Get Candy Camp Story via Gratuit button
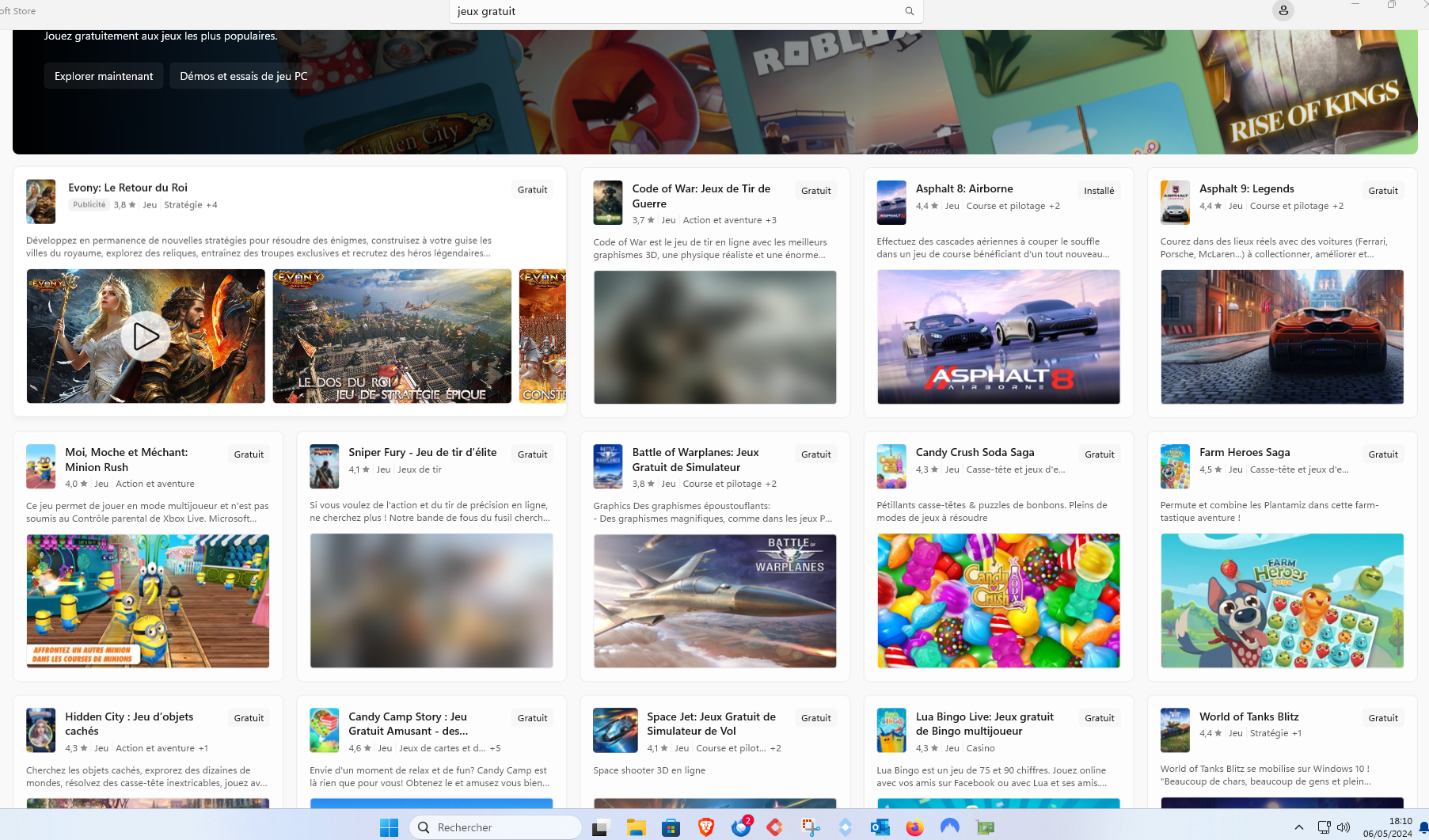Screen dimensions: 1429x840 [x=532, y=718]
